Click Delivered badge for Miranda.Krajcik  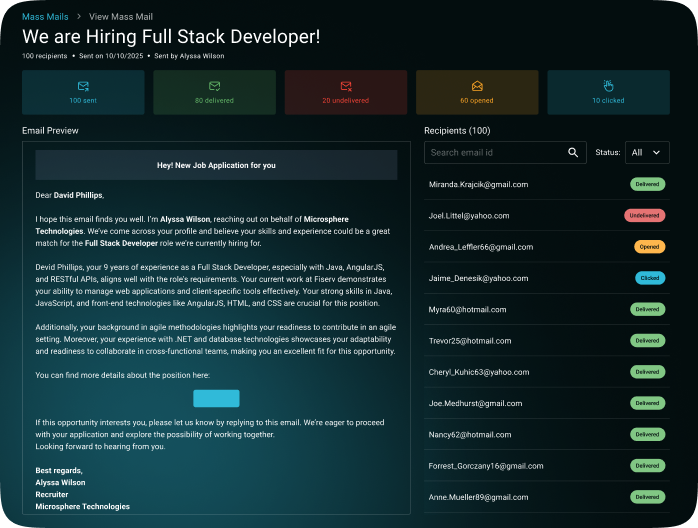[648, 184]
